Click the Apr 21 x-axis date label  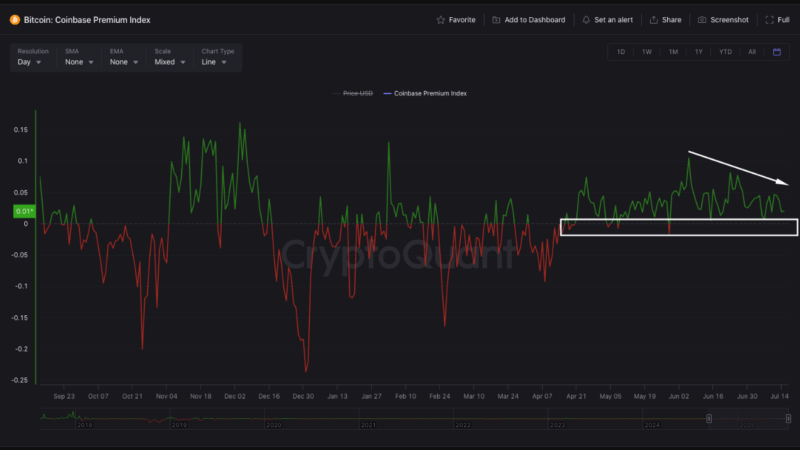point(576,396)
